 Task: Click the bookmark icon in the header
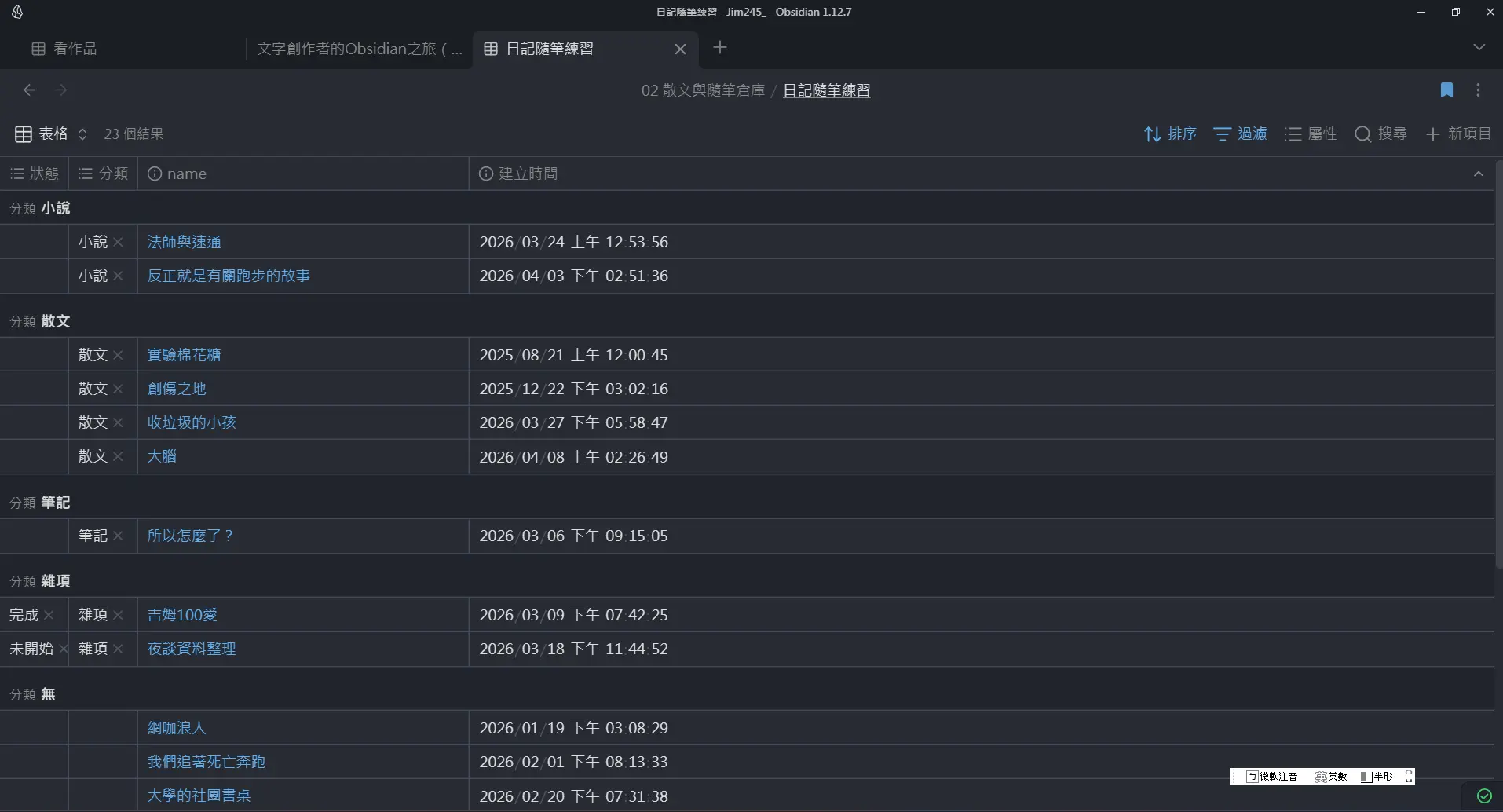(1446, 90)
